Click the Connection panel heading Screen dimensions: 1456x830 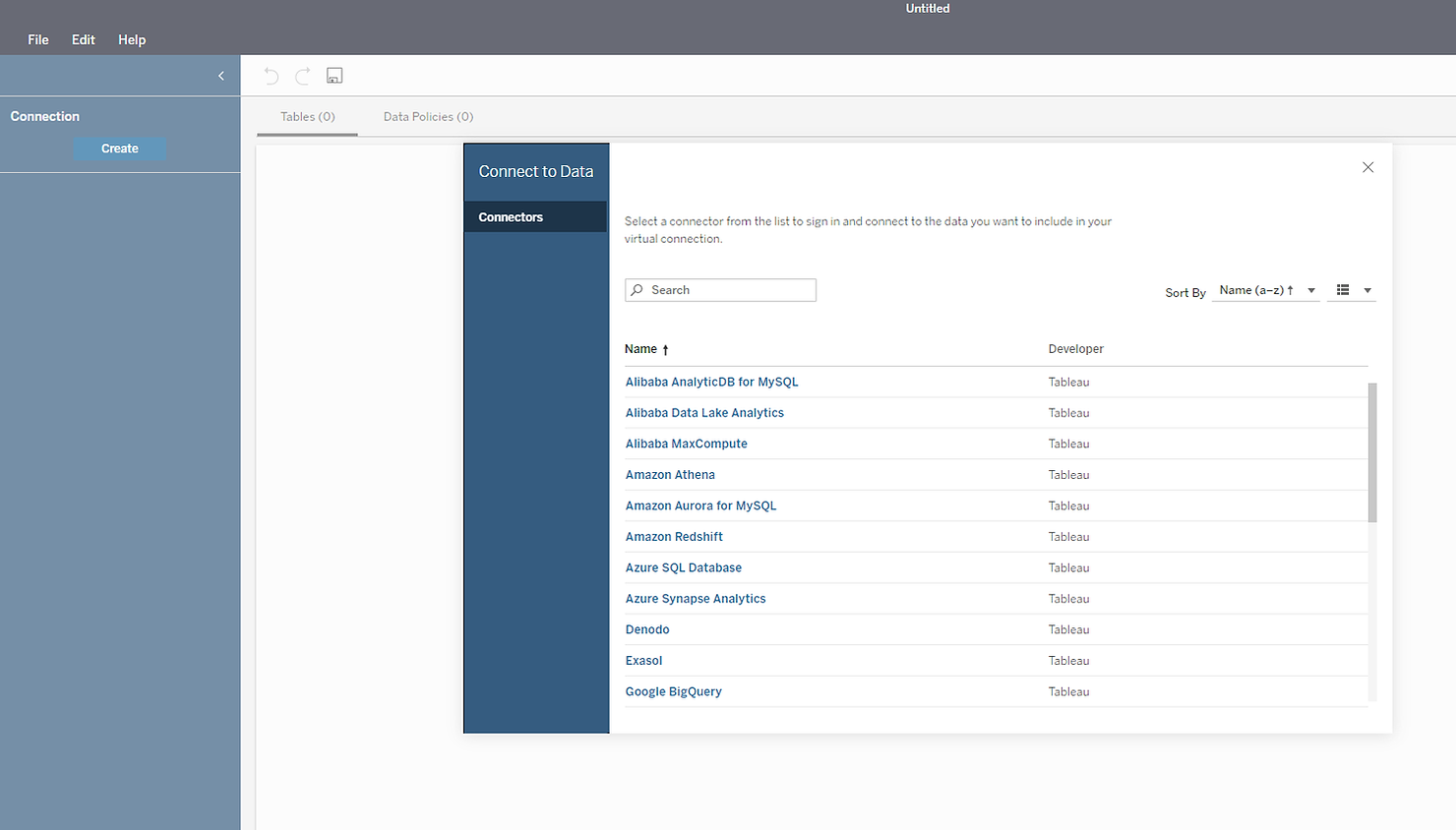(x=45, y=116)
